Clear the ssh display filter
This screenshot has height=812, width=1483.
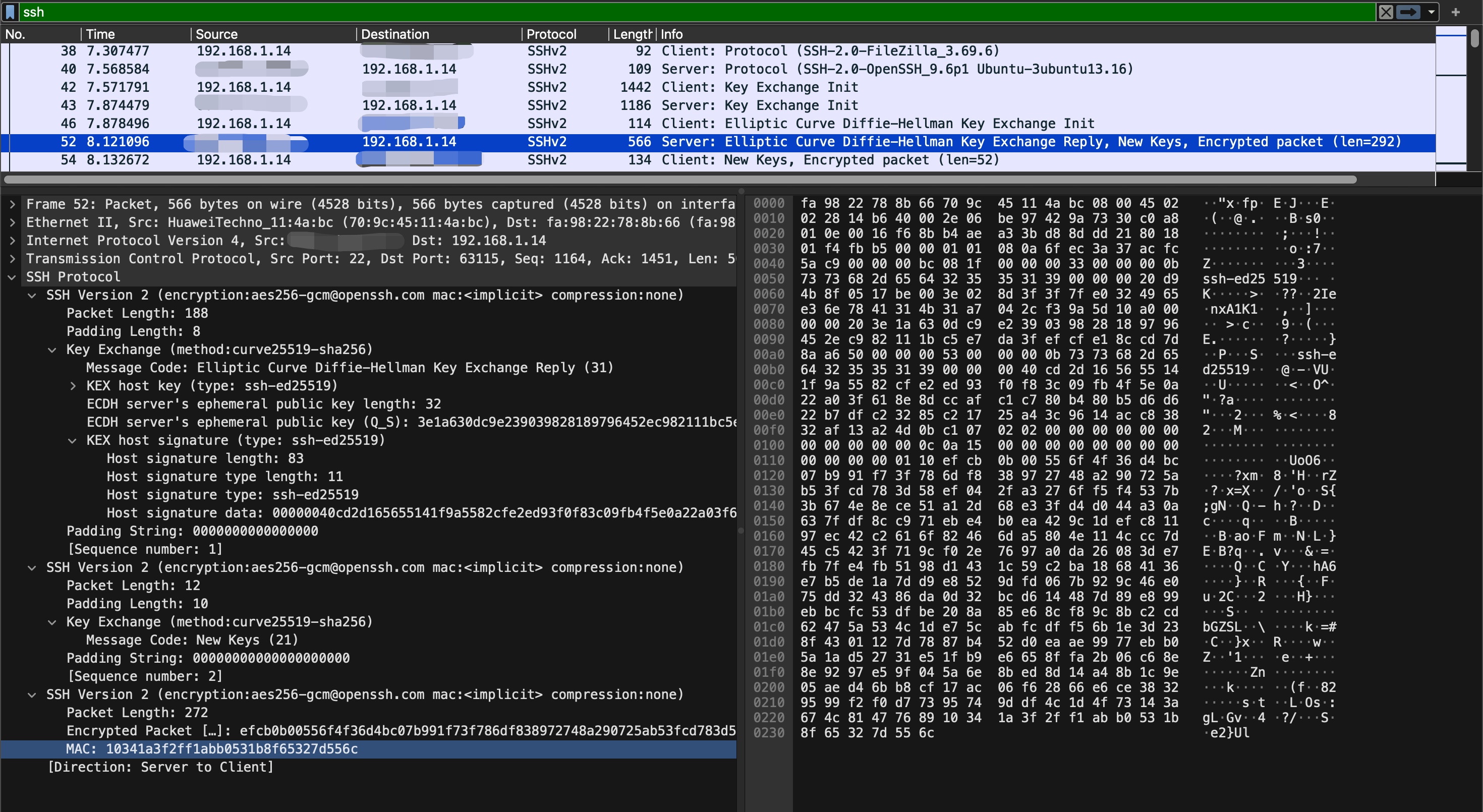(1386, 12)
